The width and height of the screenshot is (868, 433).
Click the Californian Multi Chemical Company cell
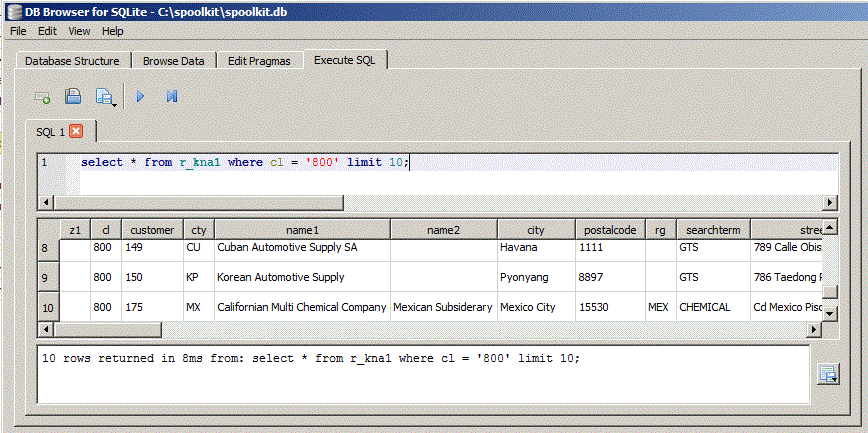coord(302,307)
